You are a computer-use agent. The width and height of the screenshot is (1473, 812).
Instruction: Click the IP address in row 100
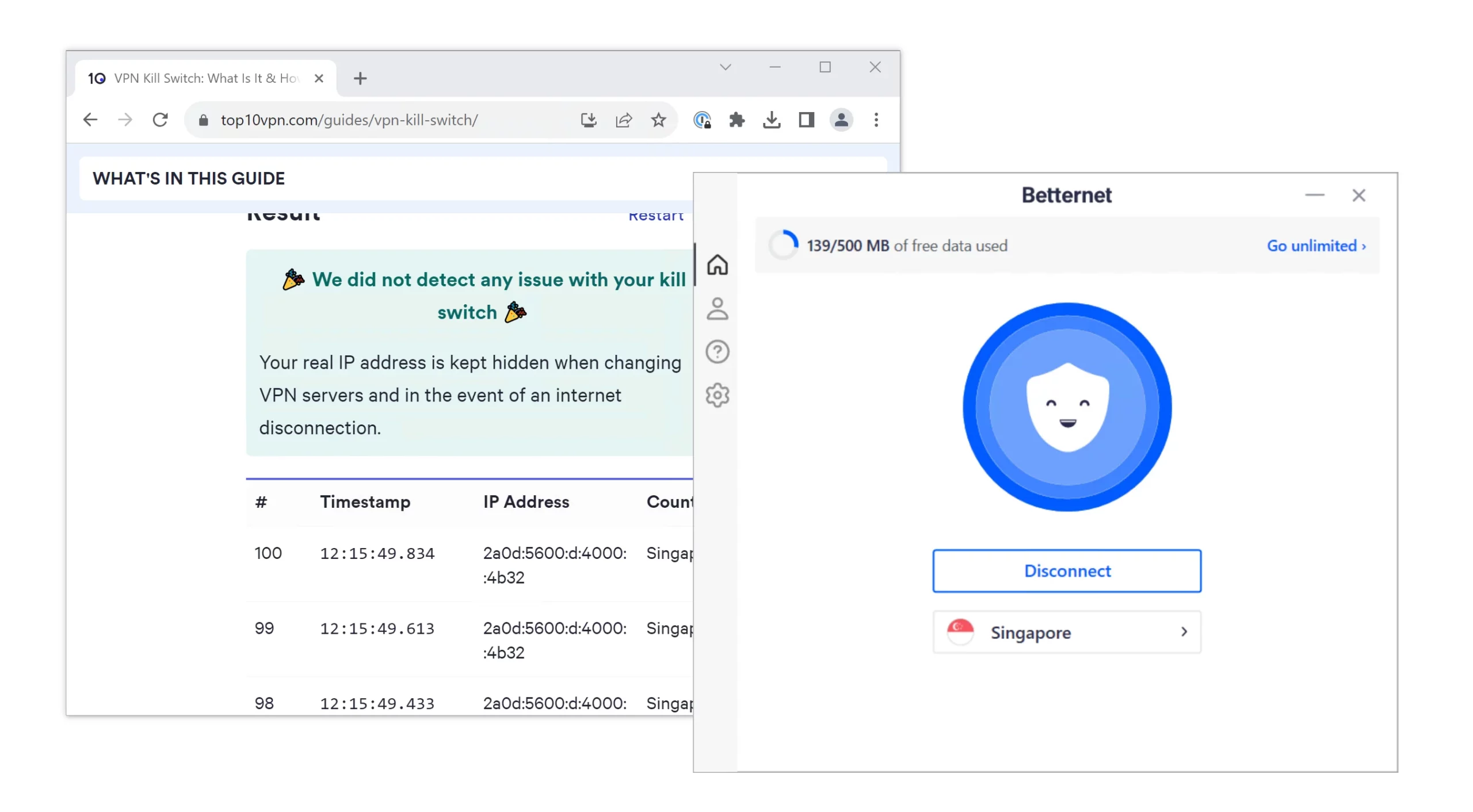(x=555, y=565)
